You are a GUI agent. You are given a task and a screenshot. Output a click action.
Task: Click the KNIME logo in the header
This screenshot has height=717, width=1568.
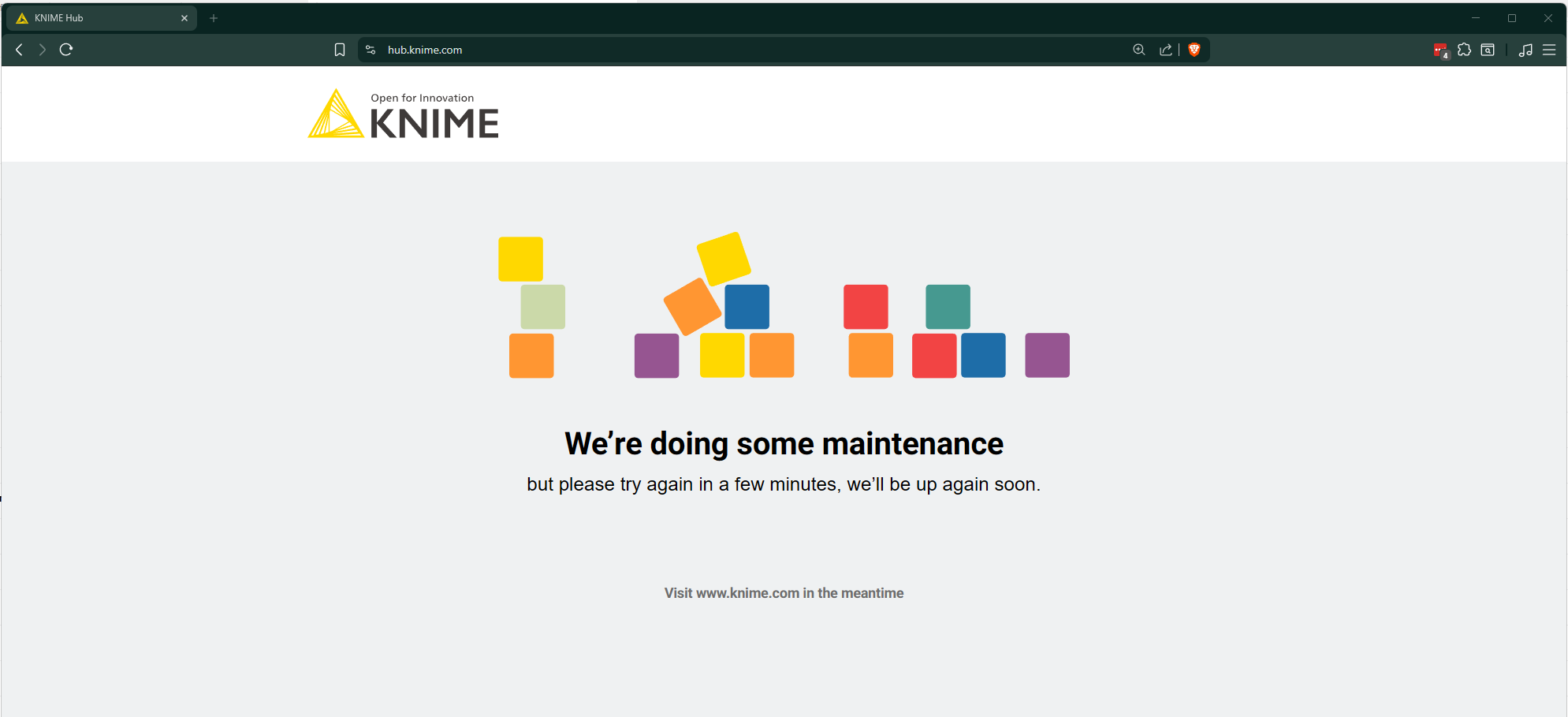click(x=404, y=115)
